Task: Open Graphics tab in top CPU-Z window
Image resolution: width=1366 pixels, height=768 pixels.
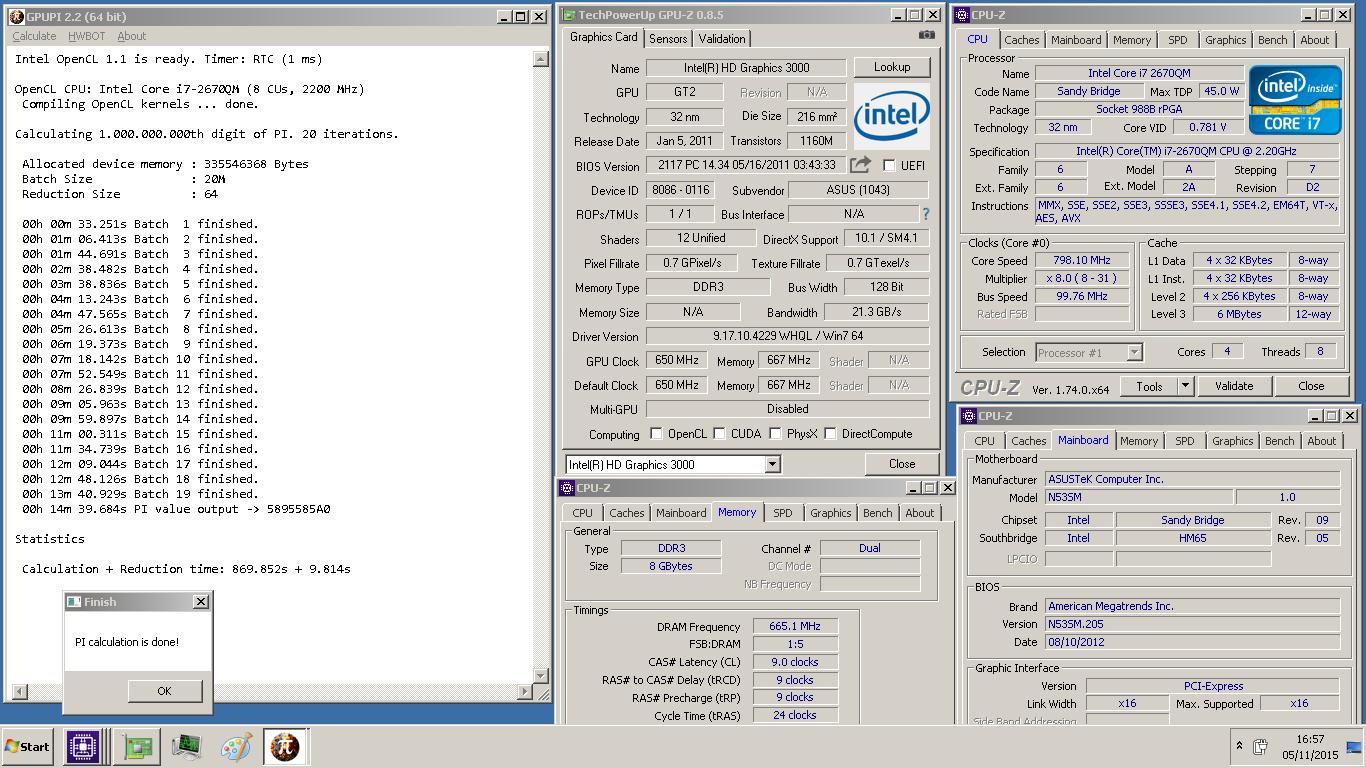Action: click(x=1226, y=40)
